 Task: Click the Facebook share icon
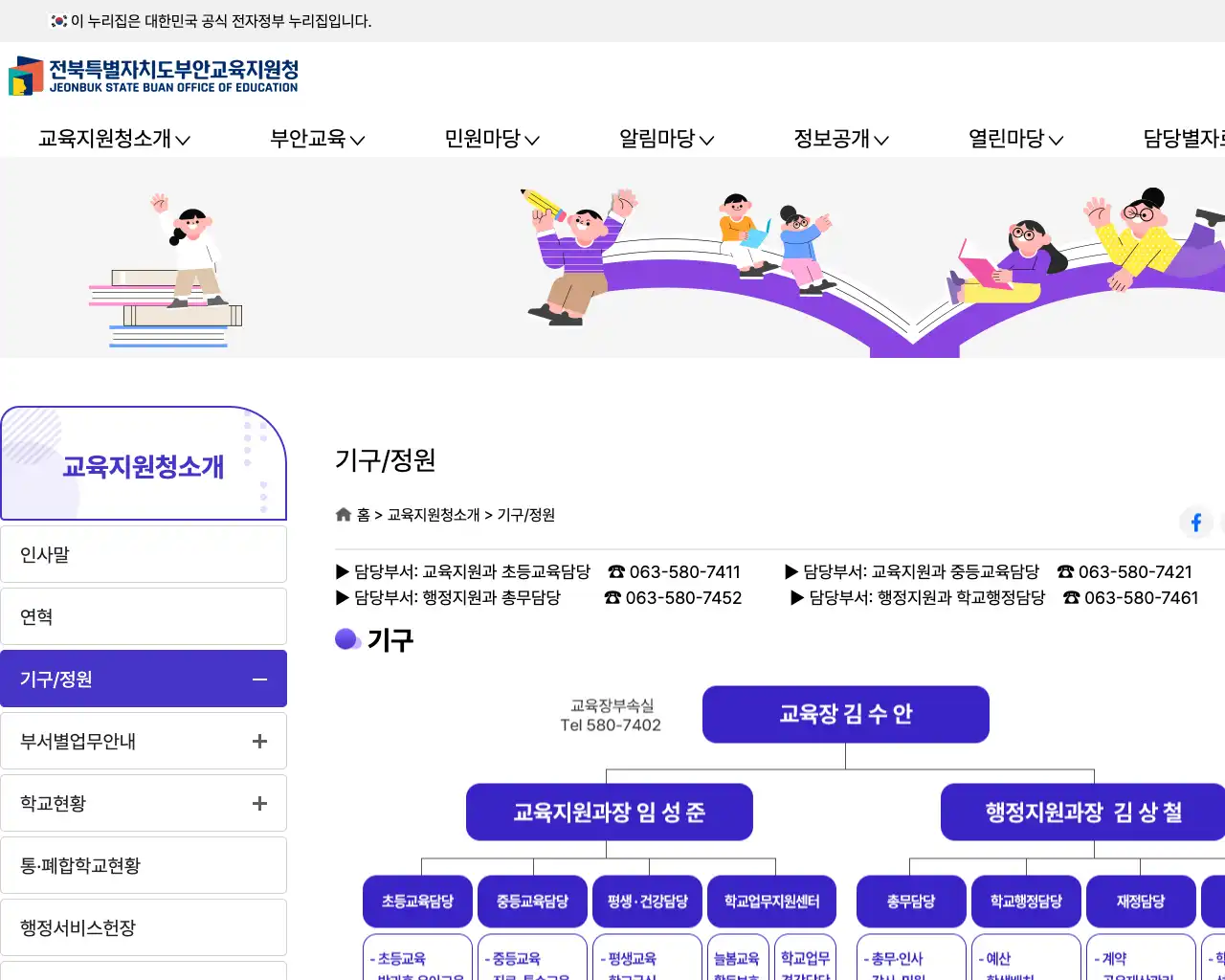(x=1195, y=522)
